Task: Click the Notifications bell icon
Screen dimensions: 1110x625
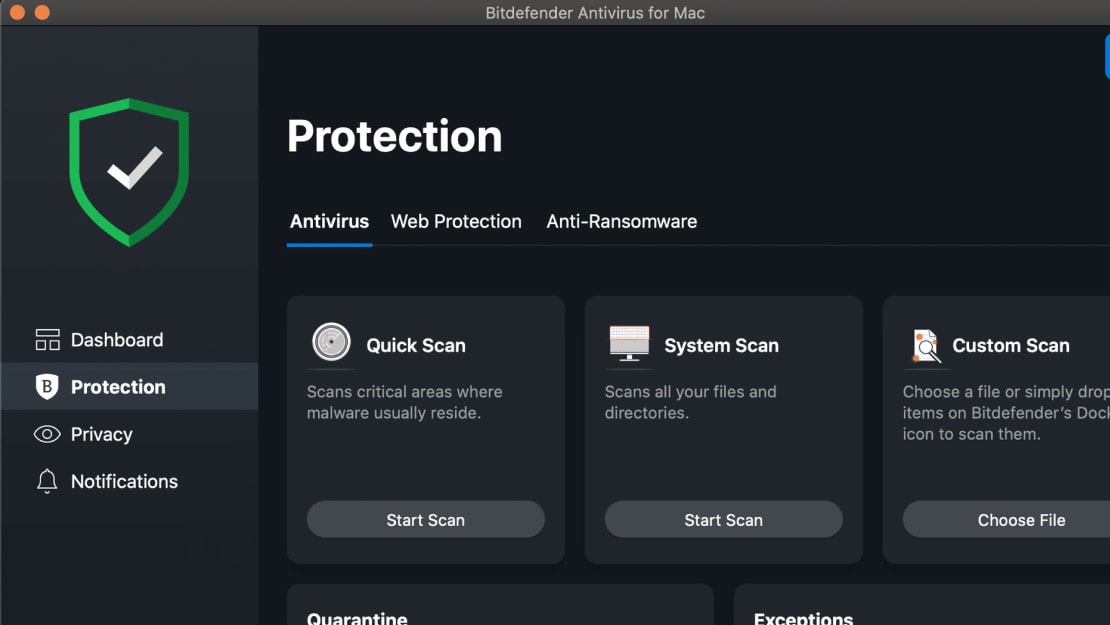Action: [x=47, y=481]
